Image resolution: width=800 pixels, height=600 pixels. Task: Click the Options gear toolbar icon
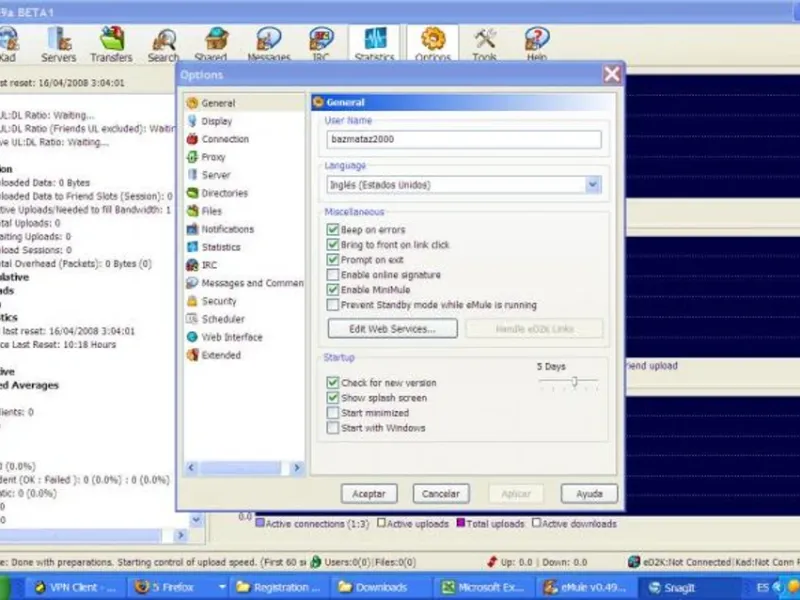click(x=433, y=44)
